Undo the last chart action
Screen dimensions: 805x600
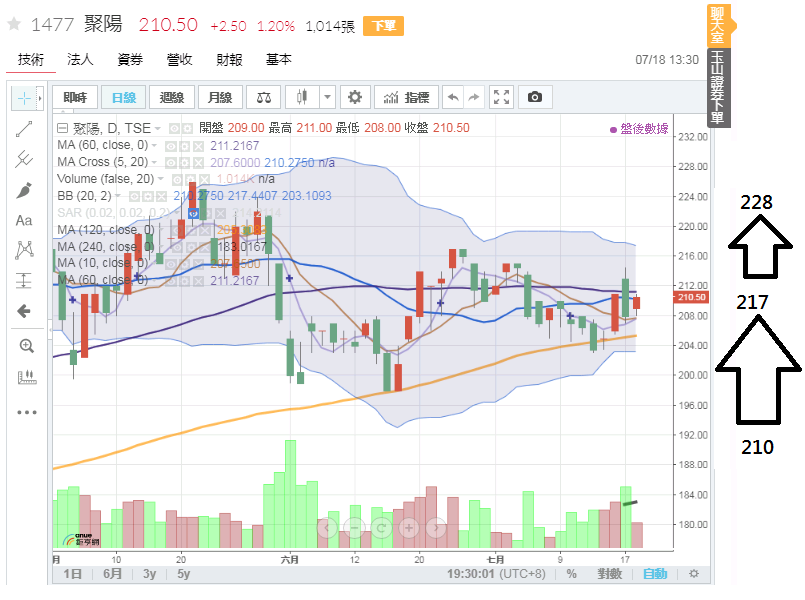point(453,97)
